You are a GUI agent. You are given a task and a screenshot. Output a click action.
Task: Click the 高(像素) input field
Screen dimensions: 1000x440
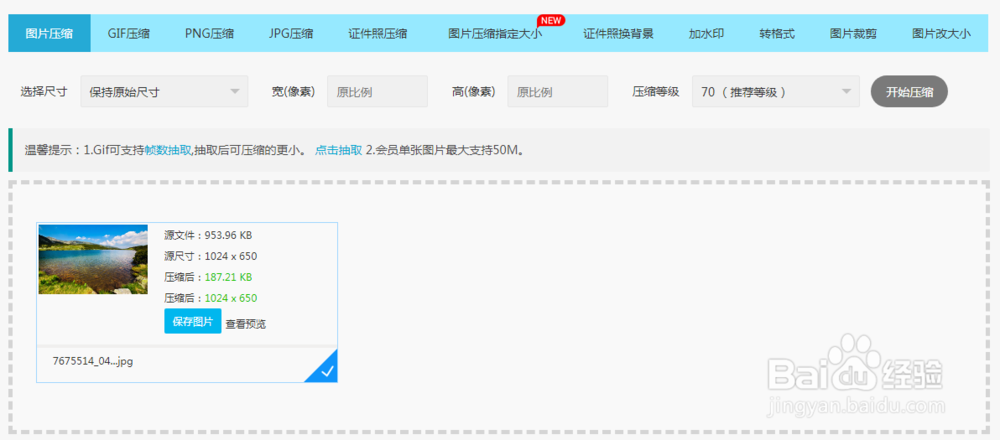click(558, 92)
